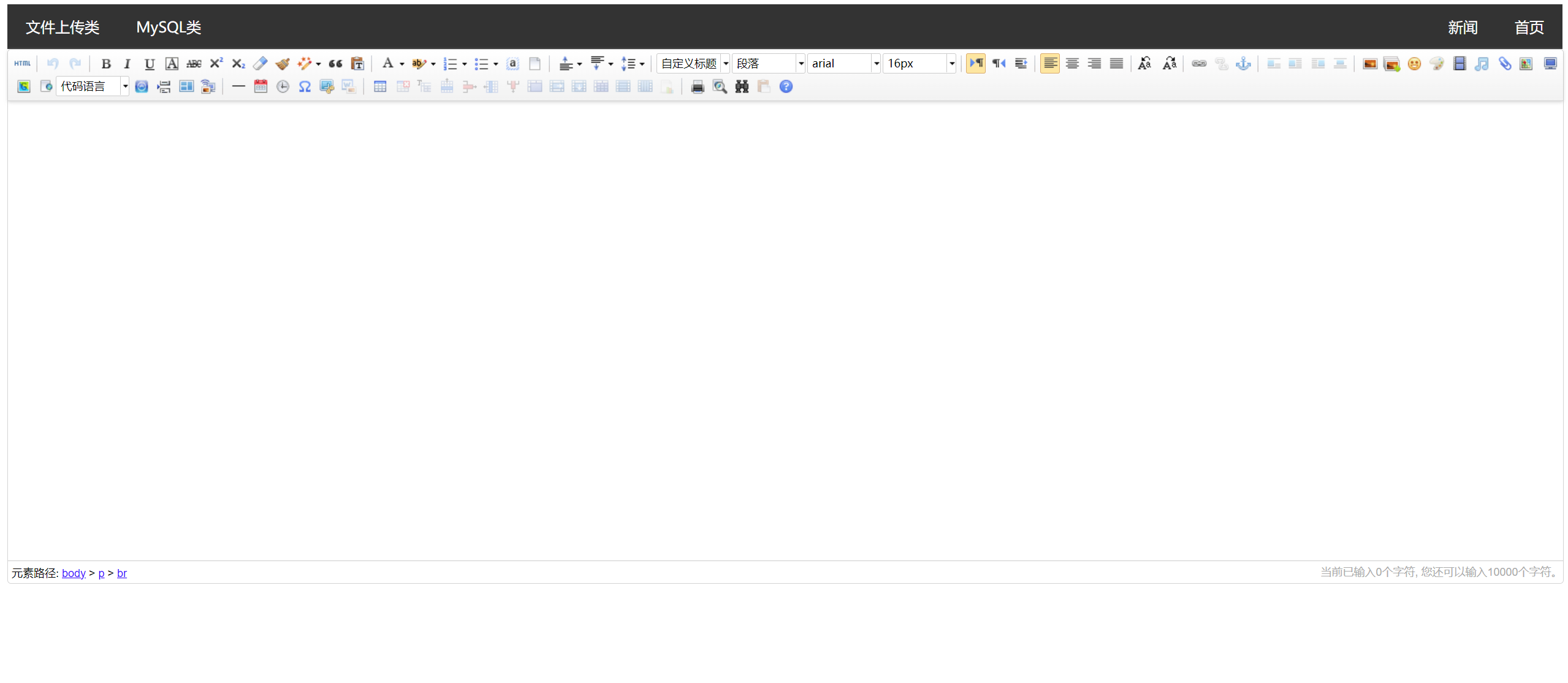Click the blockquote icon

coord(335,64)
